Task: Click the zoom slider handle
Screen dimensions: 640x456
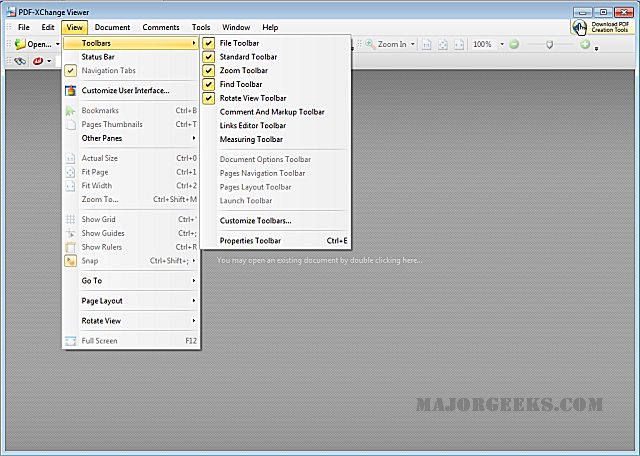Action: (x=550, y=44)
